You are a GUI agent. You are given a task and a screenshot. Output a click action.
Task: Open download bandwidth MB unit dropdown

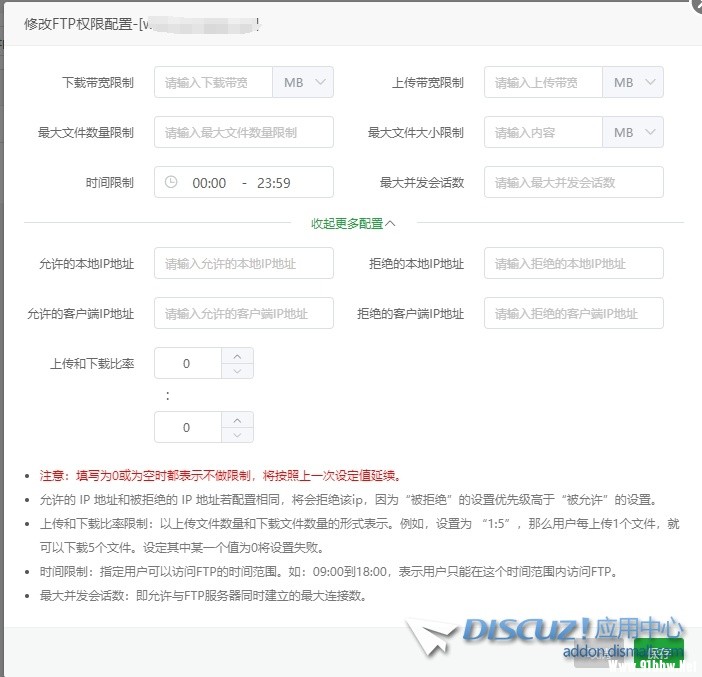[303, 83]
